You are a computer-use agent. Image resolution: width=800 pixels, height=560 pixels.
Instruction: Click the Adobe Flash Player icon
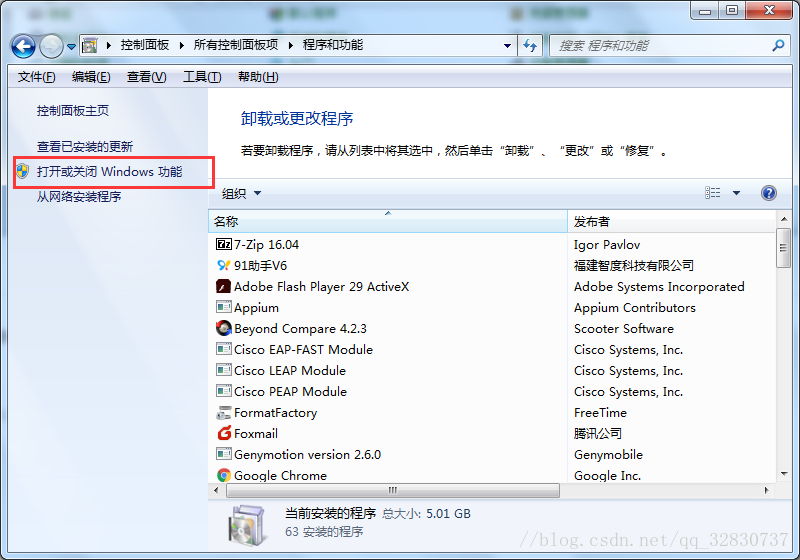223,286
